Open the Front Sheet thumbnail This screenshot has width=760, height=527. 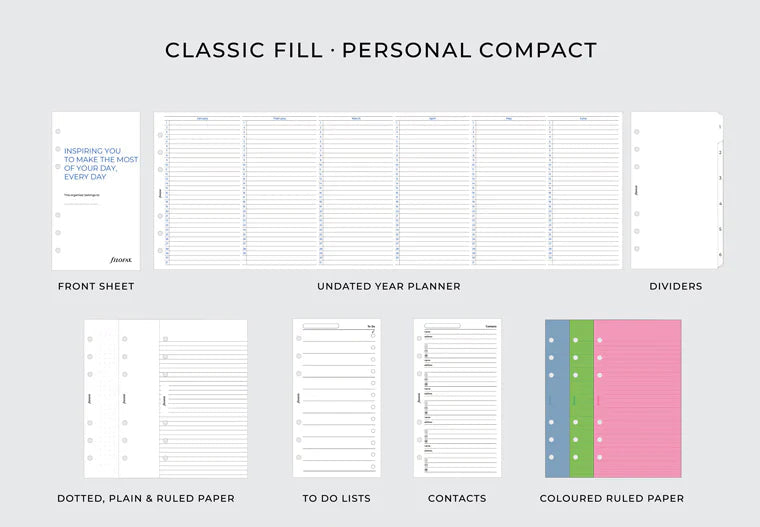[96, 190]
